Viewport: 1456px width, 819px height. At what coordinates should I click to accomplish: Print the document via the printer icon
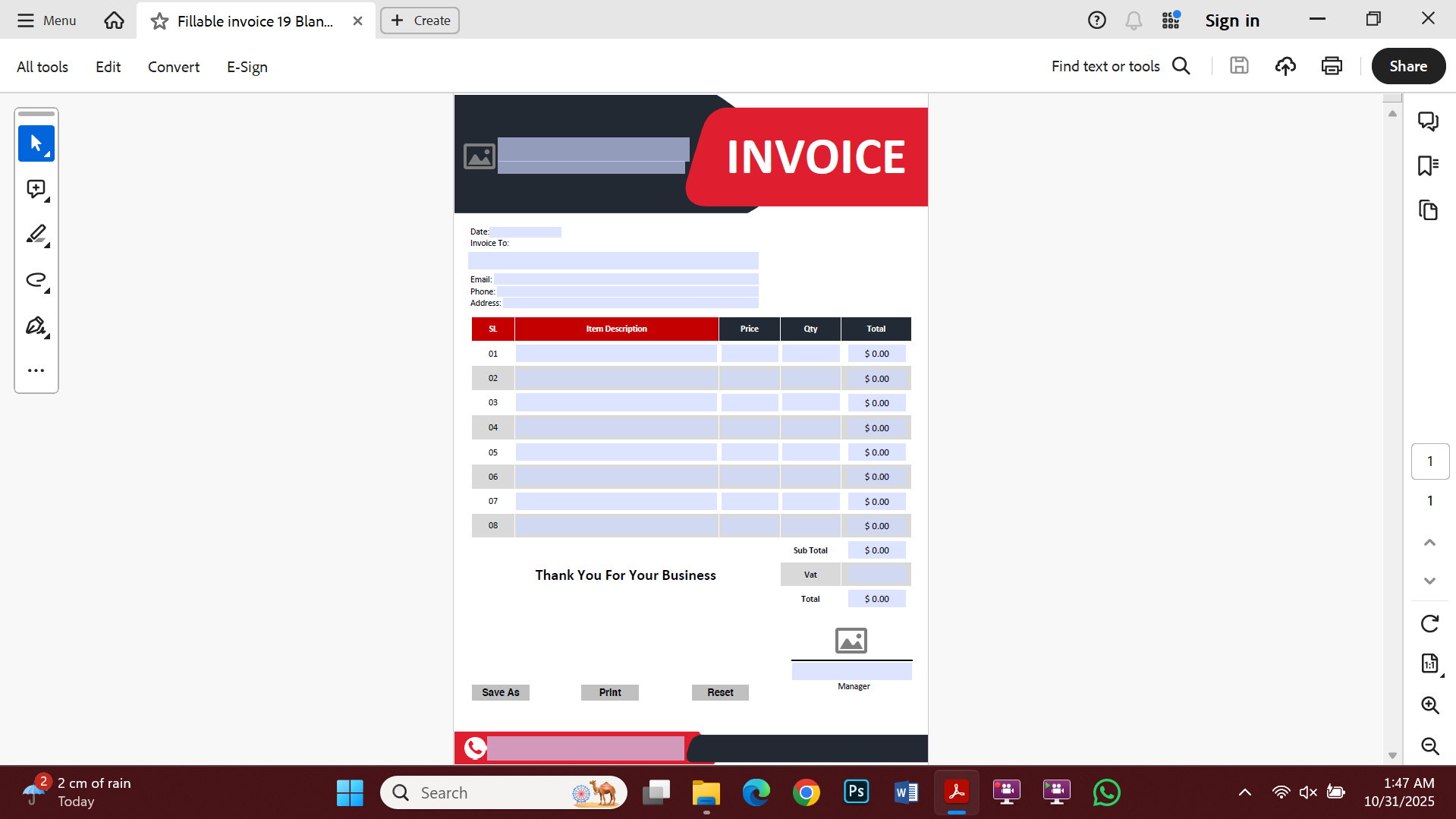(x=1332, y=66)
